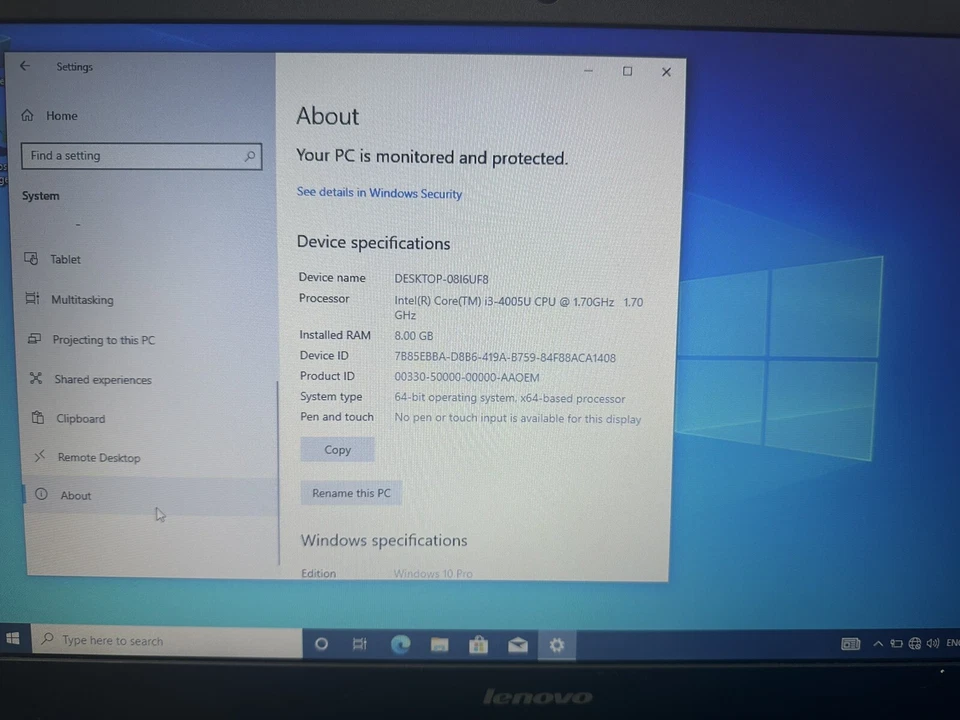Open Tablet settings from the sidebar

tap(64, 259)
